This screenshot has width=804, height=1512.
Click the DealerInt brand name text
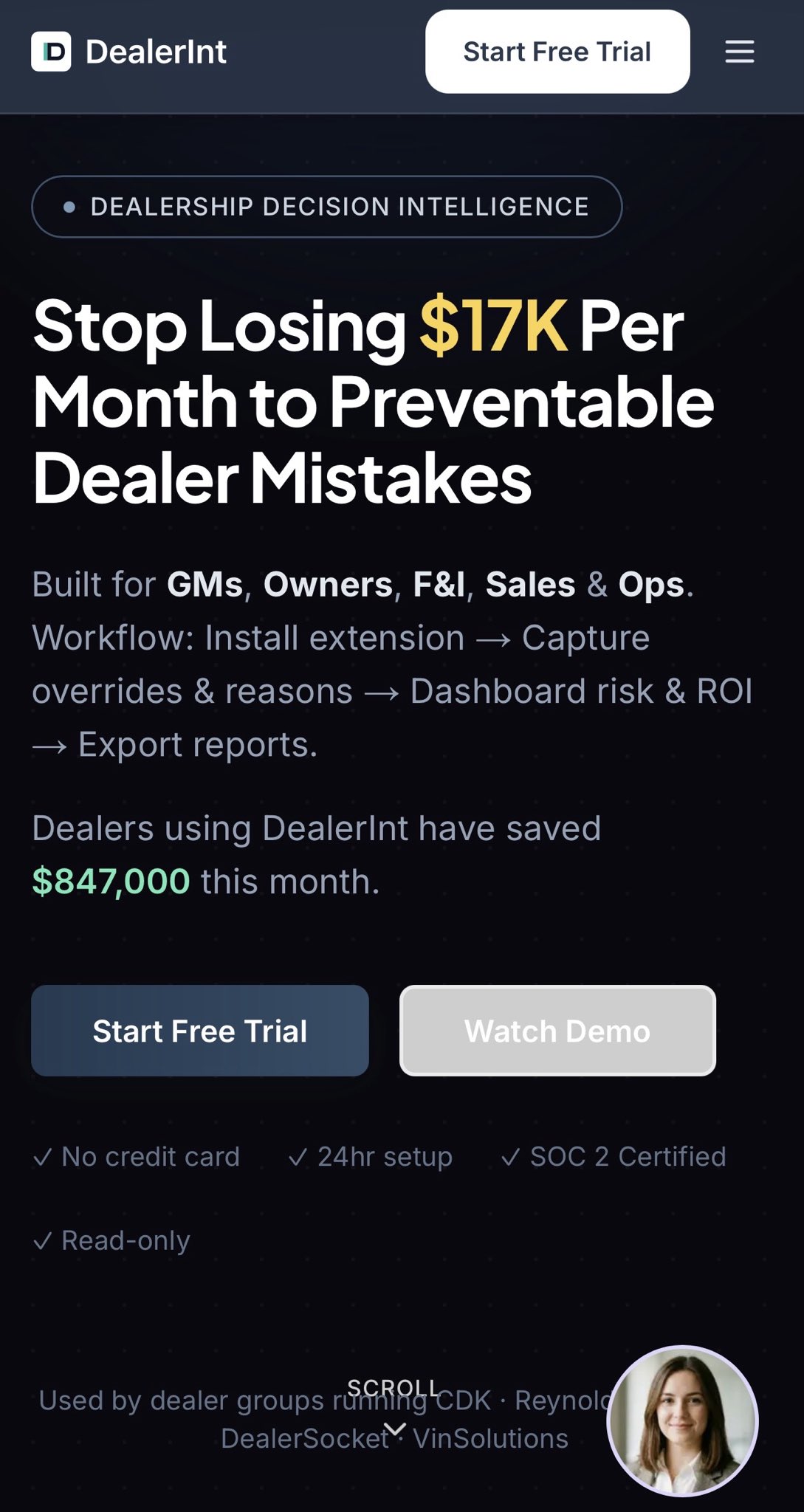(x=156, y=52)
